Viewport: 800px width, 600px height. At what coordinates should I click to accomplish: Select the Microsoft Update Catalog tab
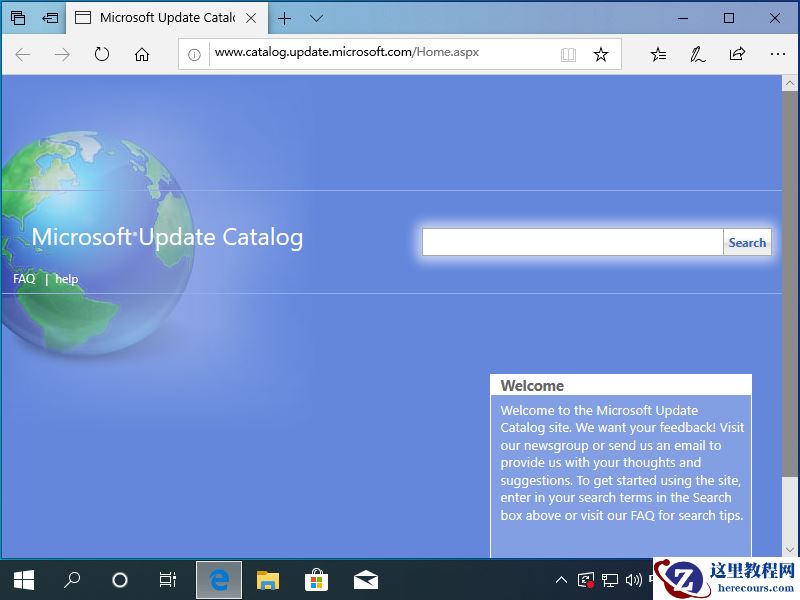click(x=160, y=18)
